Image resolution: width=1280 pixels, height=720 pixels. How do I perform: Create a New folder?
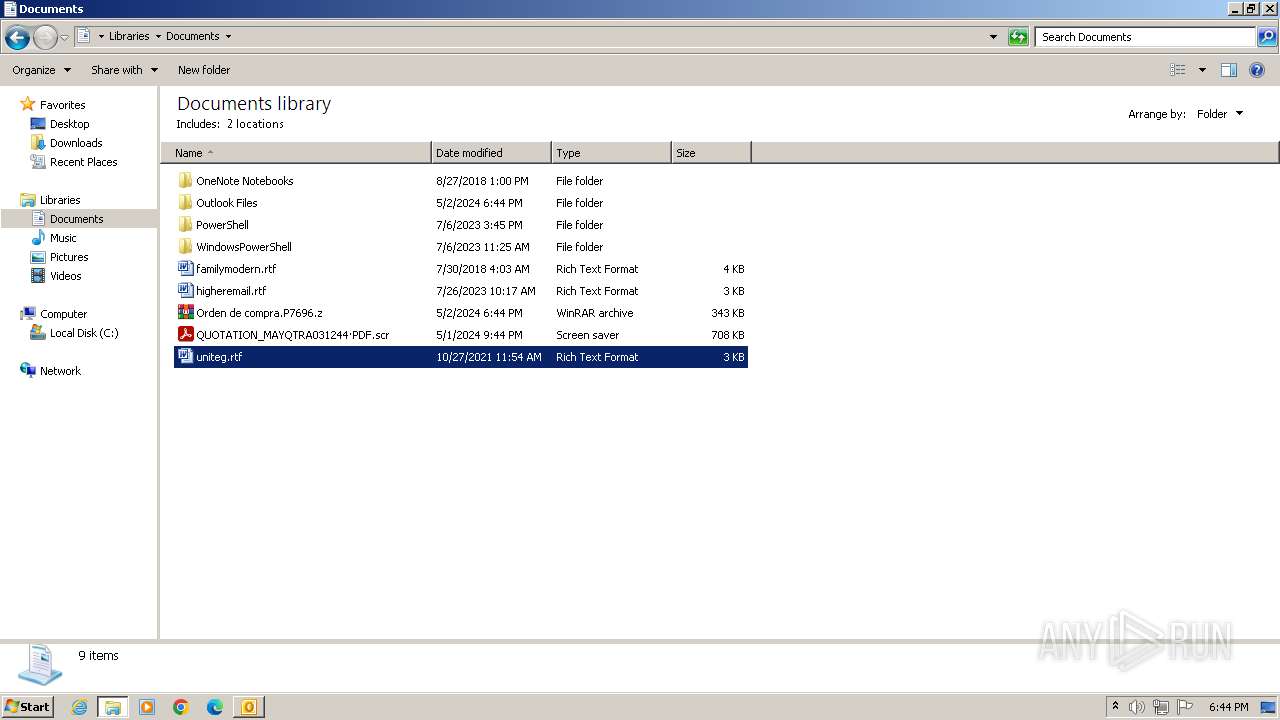click(204, 70)
